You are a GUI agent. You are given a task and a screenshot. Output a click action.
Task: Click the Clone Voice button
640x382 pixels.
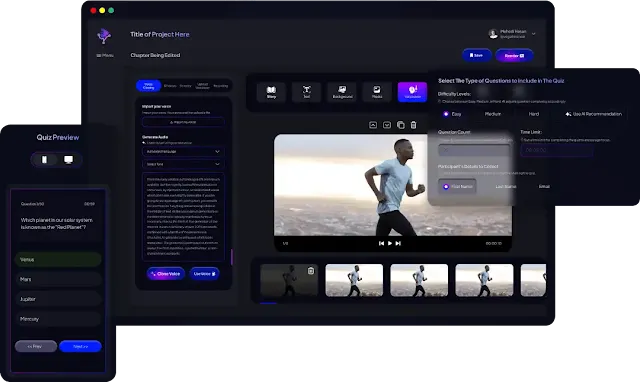coord(166,274)
